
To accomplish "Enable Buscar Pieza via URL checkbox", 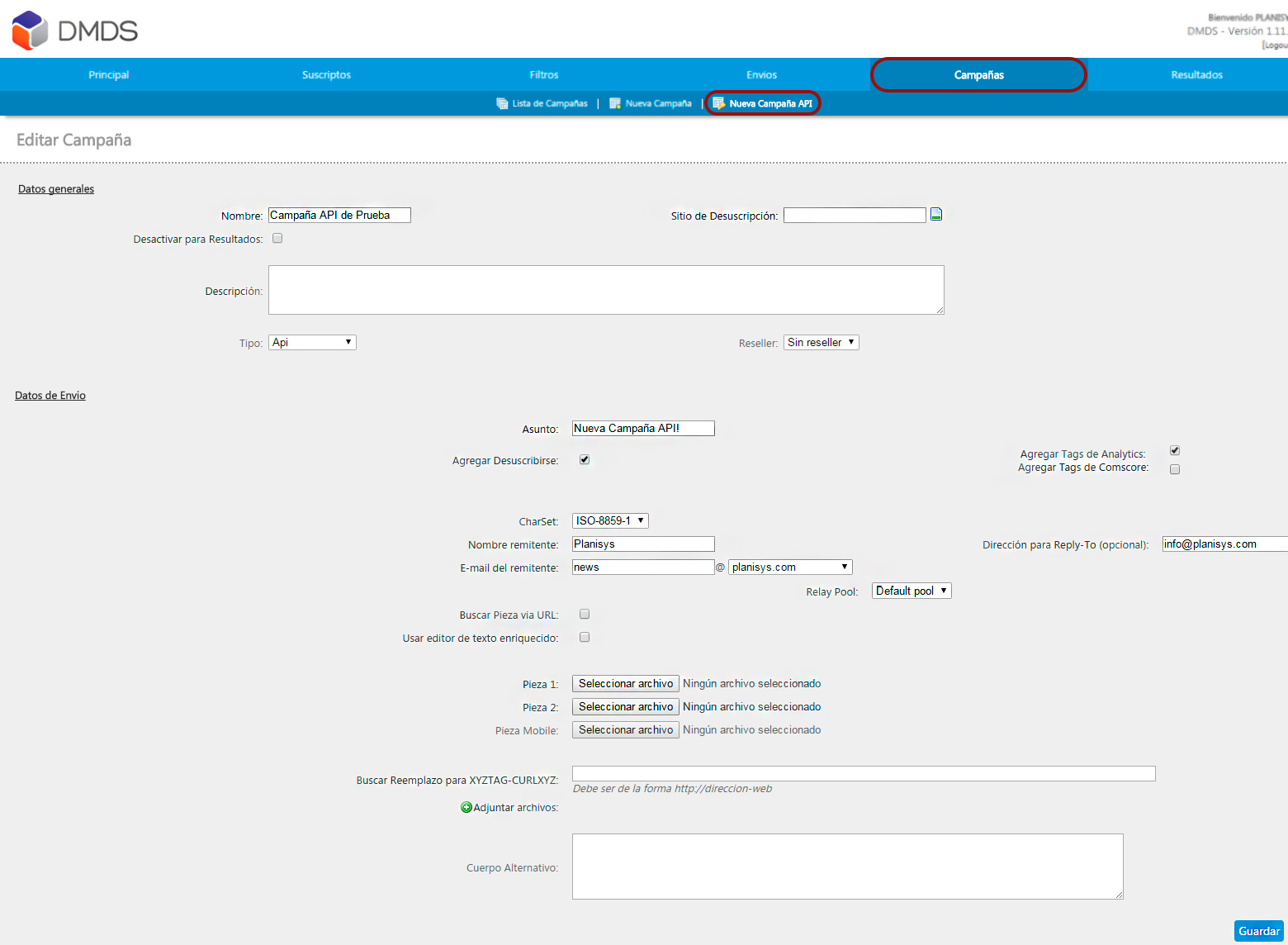I will click(x=585, y=614).
